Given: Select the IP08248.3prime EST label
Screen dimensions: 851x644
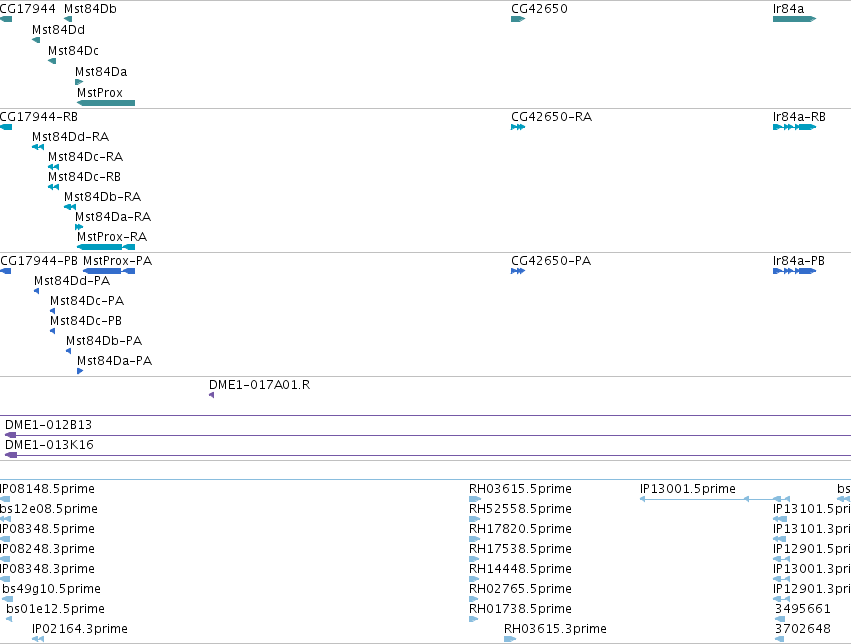Looking at the screenshot, I should [x=47, y=549].
